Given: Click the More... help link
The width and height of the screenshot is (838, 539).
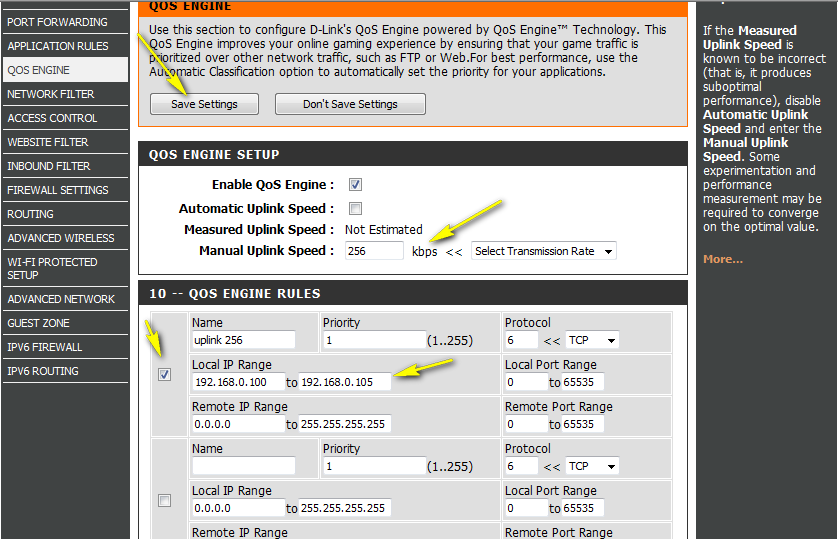Looking at the screenshot, I should (723, 259).
